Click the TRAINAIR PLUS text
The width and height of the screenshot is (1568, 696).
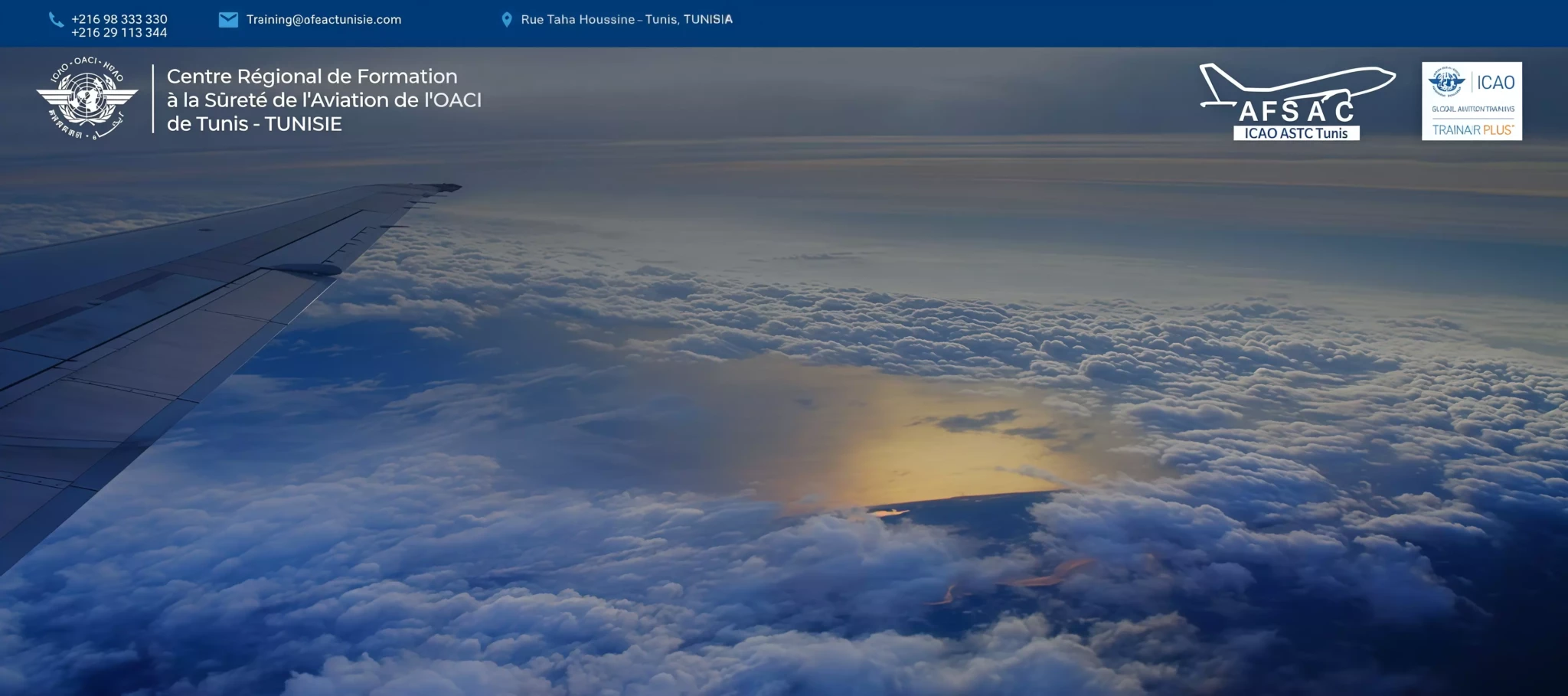click(1472, 130)
